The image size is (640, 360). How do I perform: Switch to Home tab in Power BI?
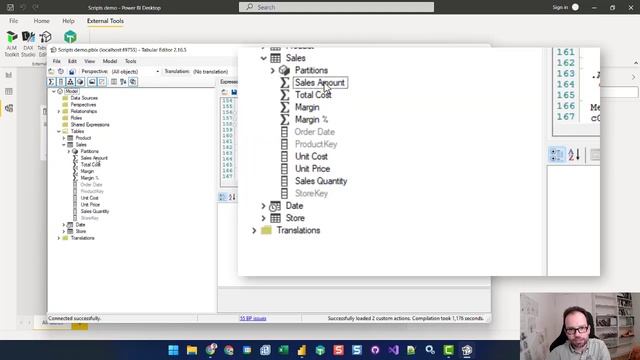[x=41, y=21]
